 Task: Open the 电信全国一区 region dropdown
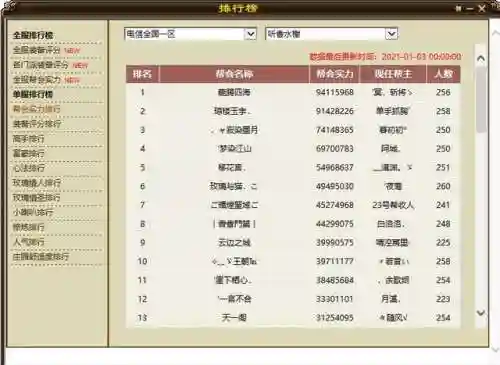(x=190, y=34)
